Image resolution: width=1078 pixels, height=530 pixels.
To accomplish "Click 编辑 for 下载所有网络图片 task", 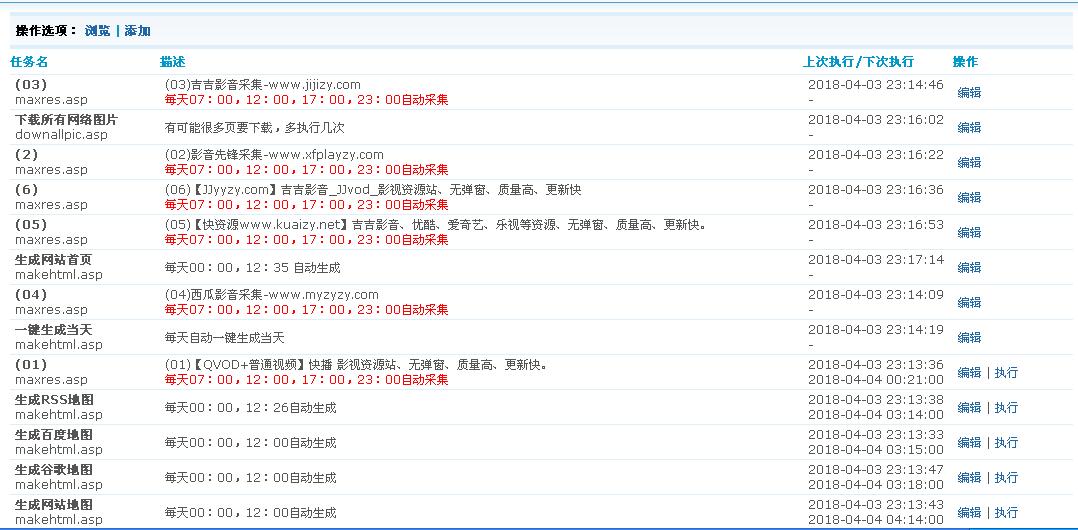I will click(969, 128).
